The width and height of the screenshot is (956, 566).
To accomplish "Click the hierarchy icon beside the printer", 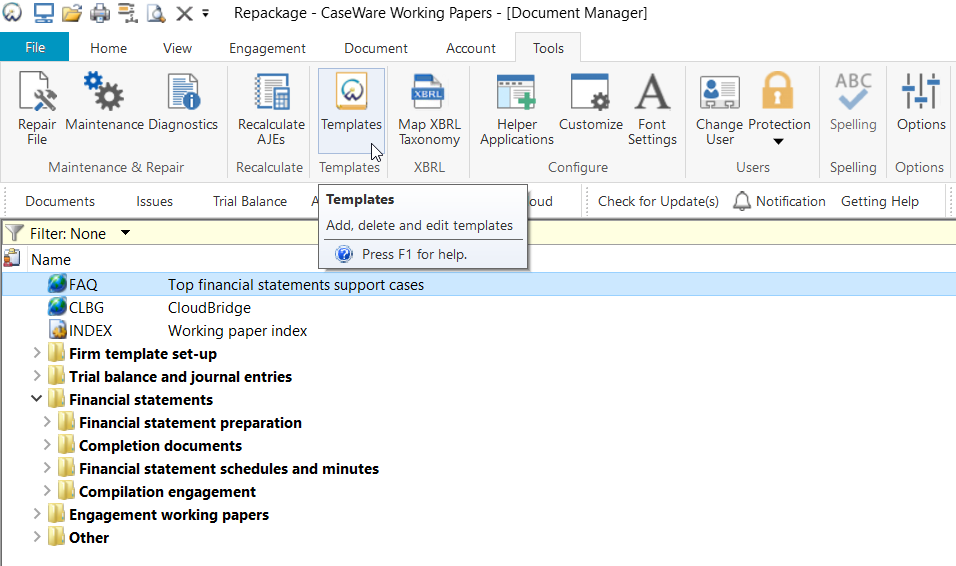I will pyautogui.click(x=127, y=13).
